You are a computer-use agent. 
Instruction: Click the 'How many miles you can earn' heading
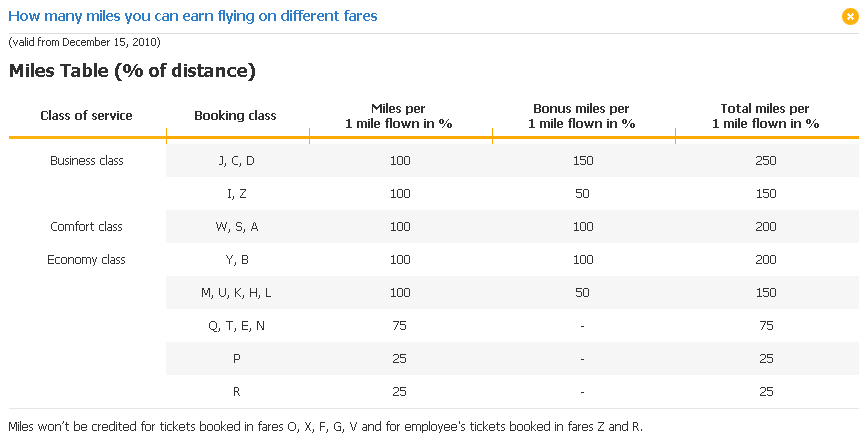pos(193,16)
